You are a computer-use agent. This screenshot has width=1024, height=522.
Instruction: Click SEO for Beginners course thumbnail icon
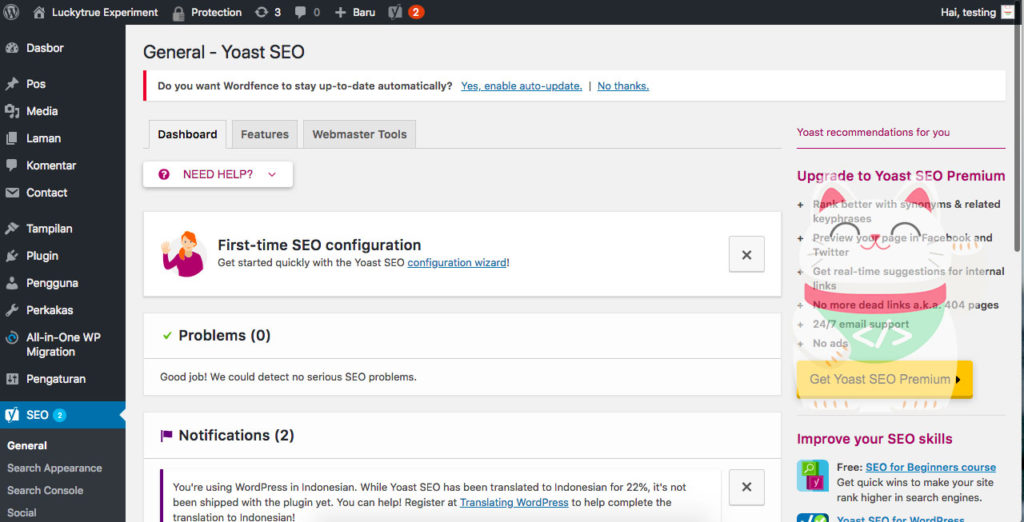(x=812, y=476)
